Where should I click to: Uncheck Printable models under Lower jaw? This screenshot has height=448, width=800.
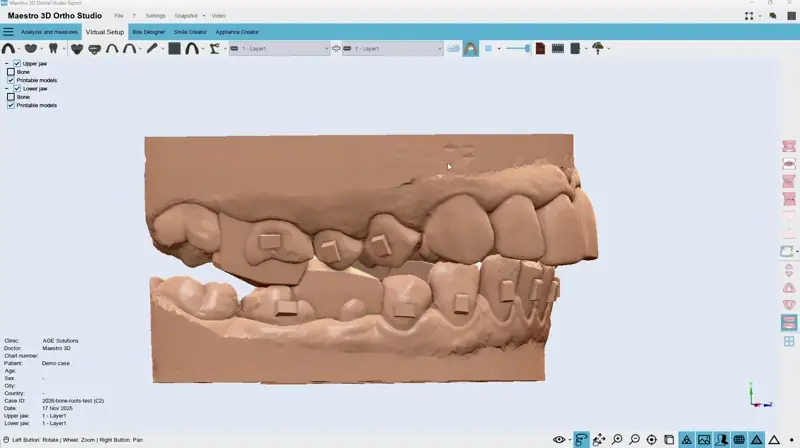pos(11,105)
